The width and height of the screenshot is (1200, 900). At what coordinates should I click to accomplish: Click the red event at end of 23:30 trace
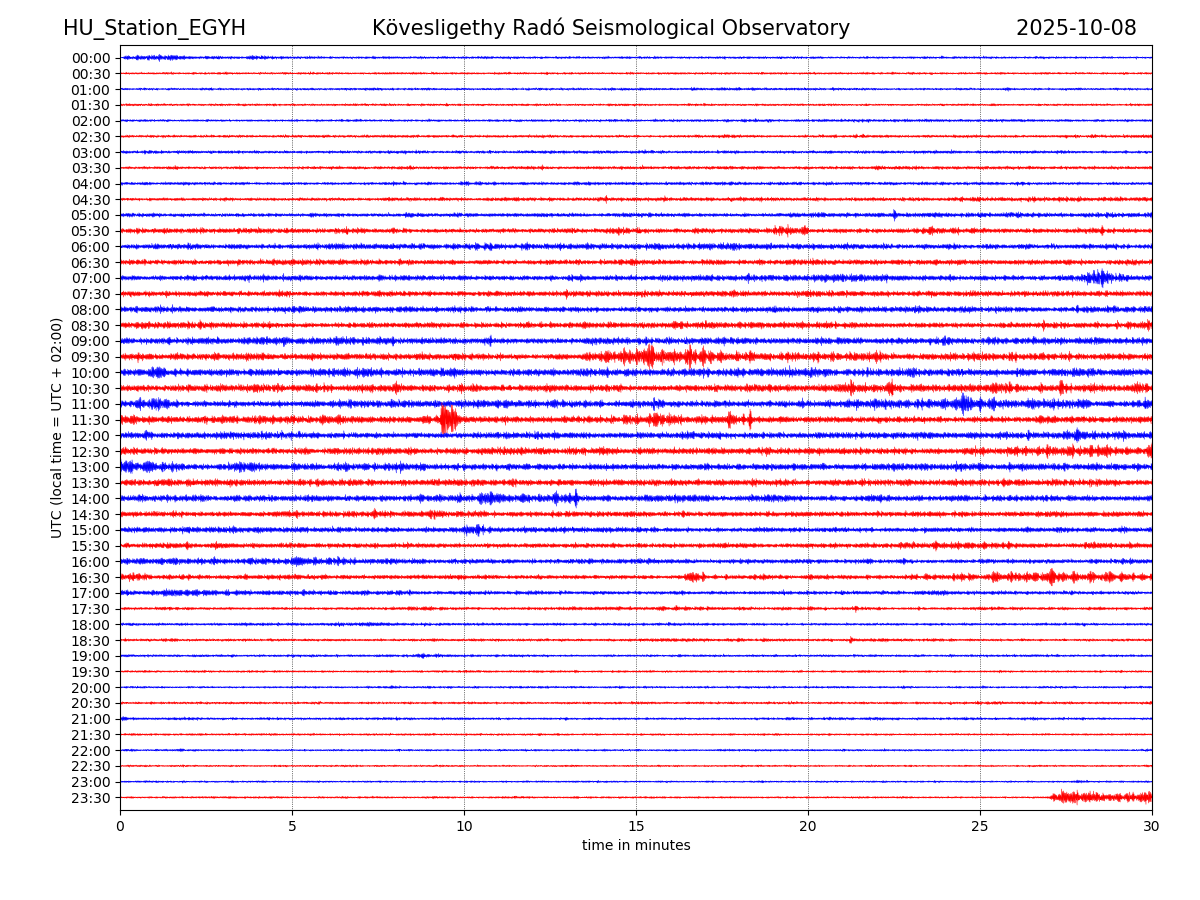tap(1100, 797)
